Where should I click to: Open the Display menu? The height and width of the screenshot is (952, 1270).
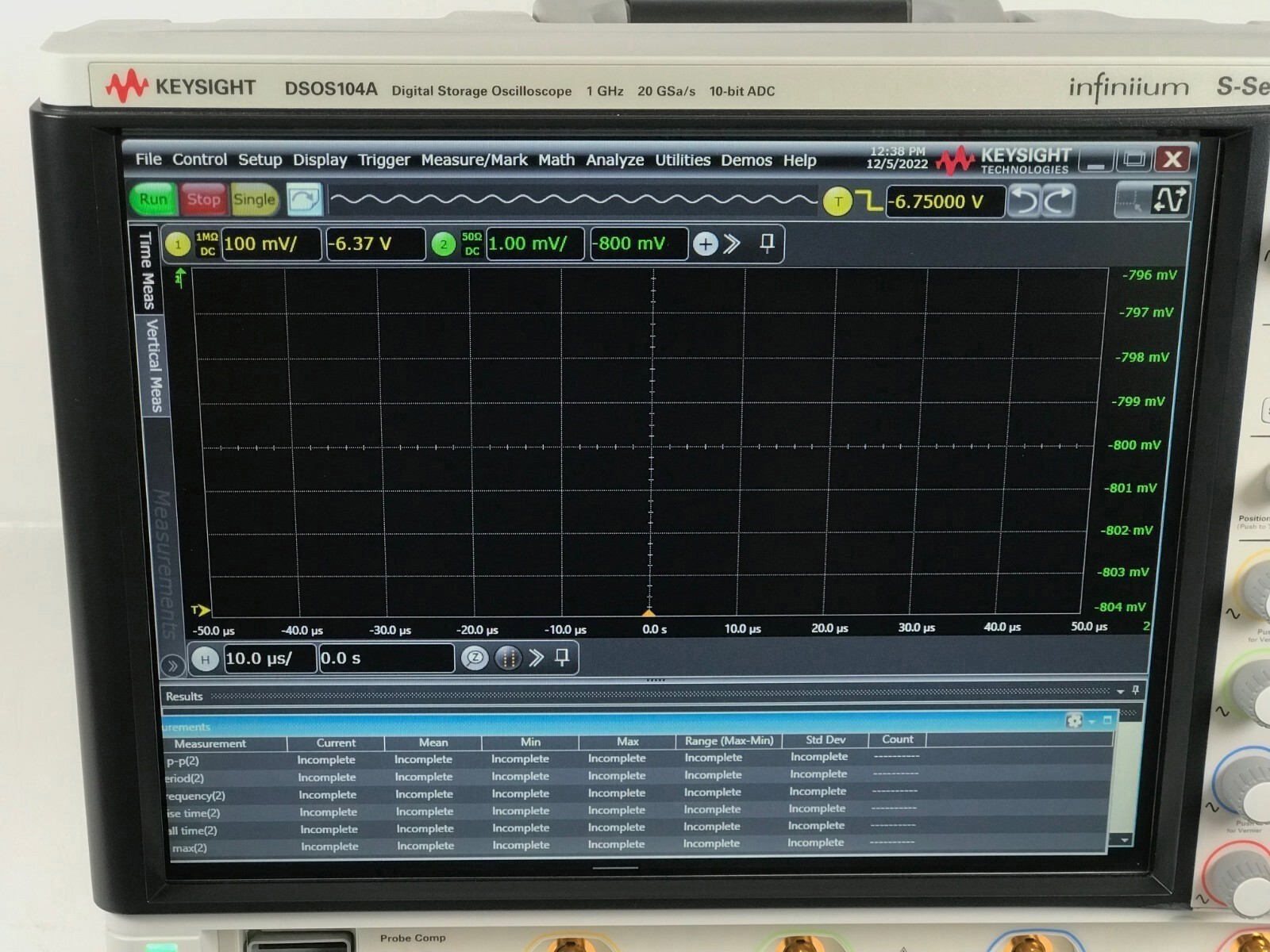319,160
